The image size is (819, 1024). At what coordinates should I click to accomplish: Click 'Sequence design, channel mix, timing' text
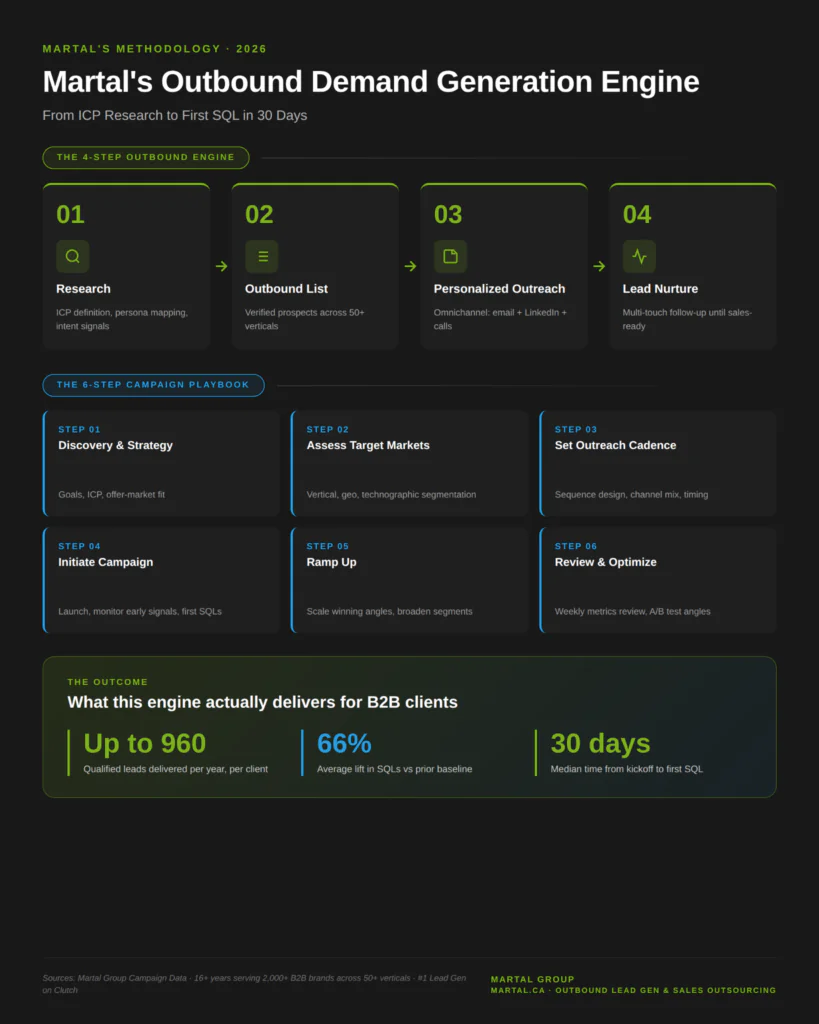632,494
